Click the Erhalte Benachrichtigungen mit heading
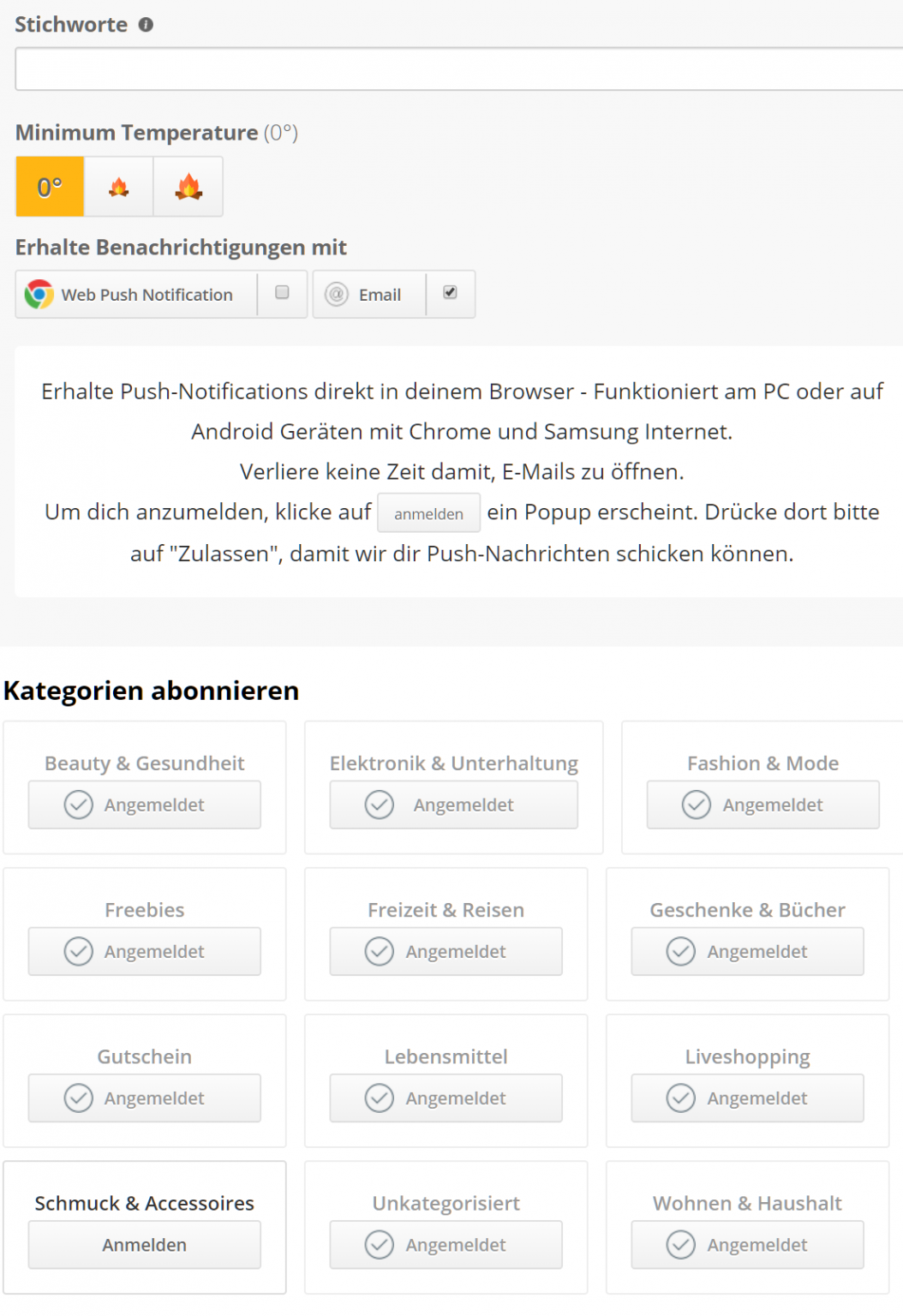This screenshot has height=1316, width=903. [x=181, y=248]
